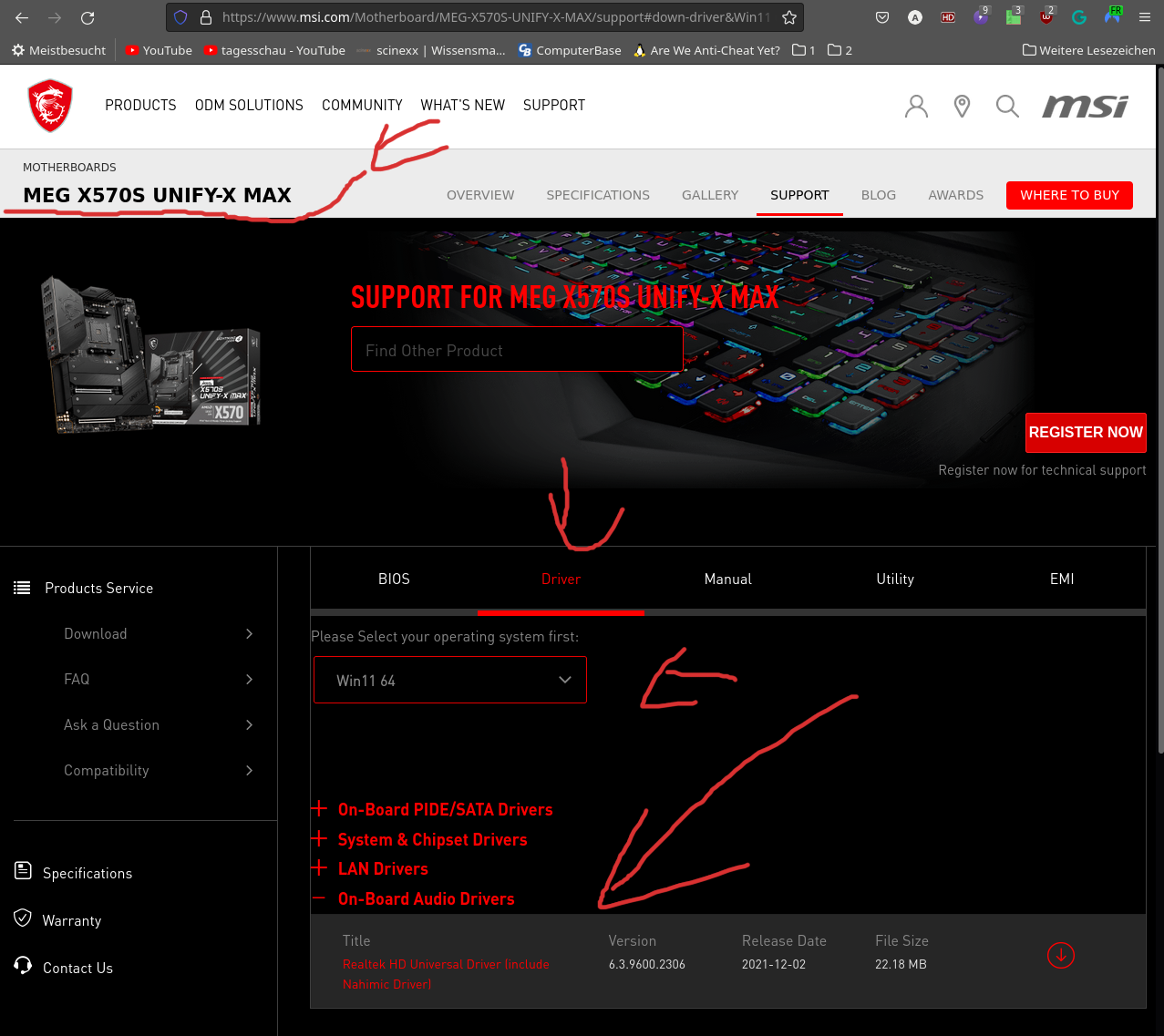Open the site search magnifier icon
The width and height of the screenshot is (1164, 1036).
pos(1007,106)
